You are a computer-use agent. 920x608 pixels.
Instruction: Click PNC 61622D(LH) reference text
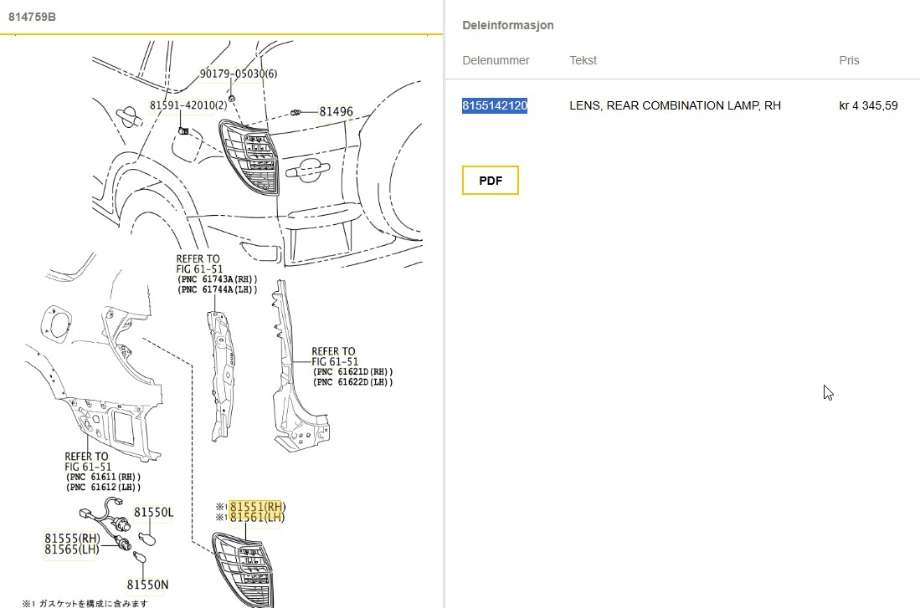(353, 382)
